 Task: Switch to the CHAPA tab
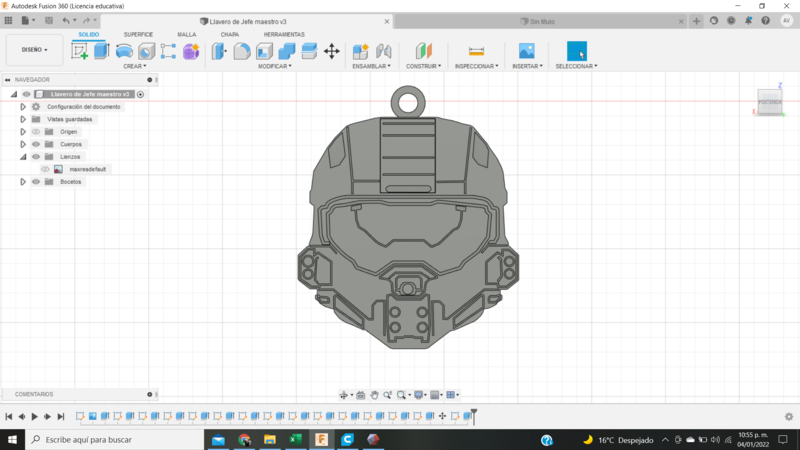[230, 34]
